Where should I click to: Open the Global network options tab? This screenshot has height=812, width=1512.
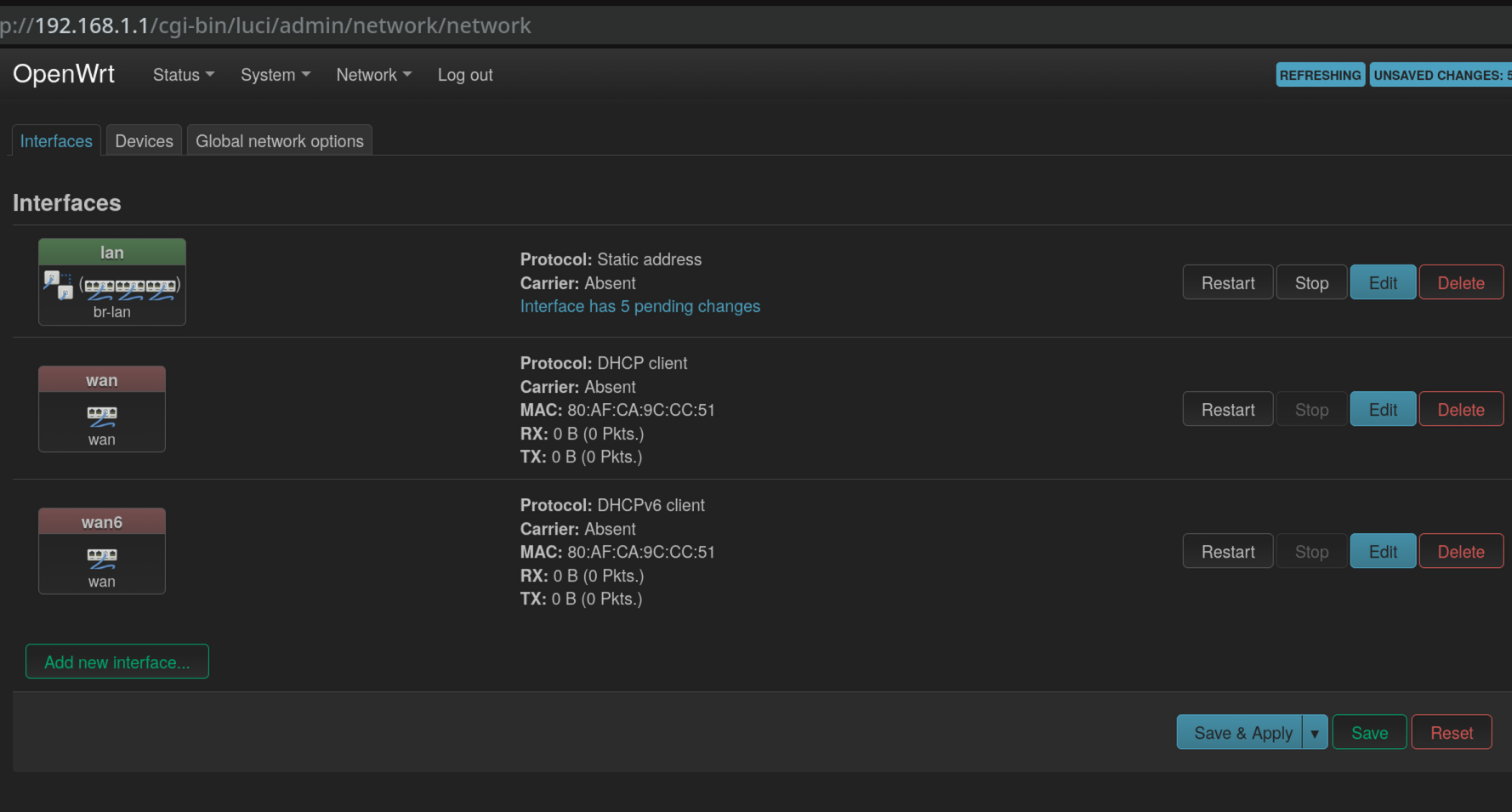[x=280, y=141]
